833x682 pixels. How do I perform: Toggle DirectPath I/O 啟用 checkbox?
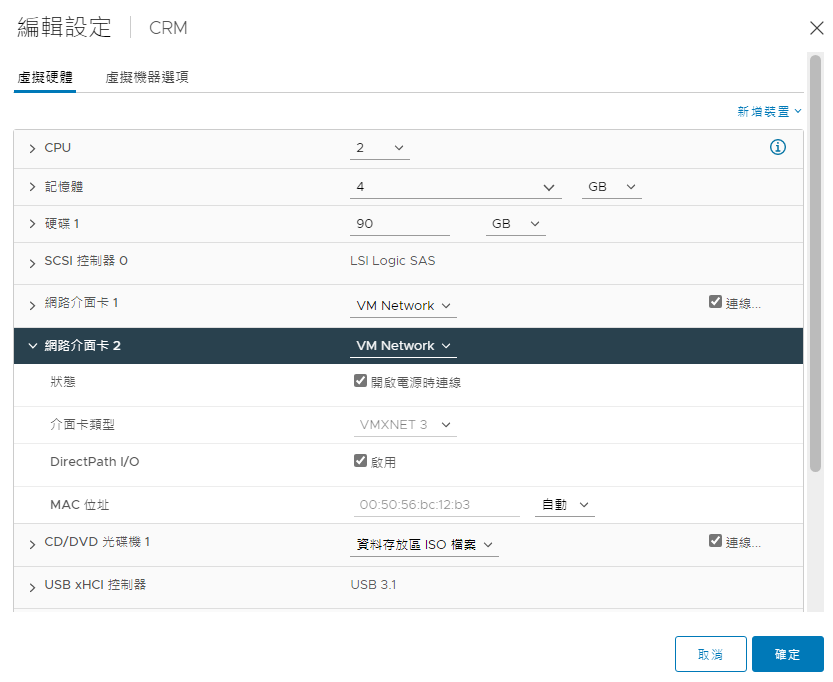point(360,461)
